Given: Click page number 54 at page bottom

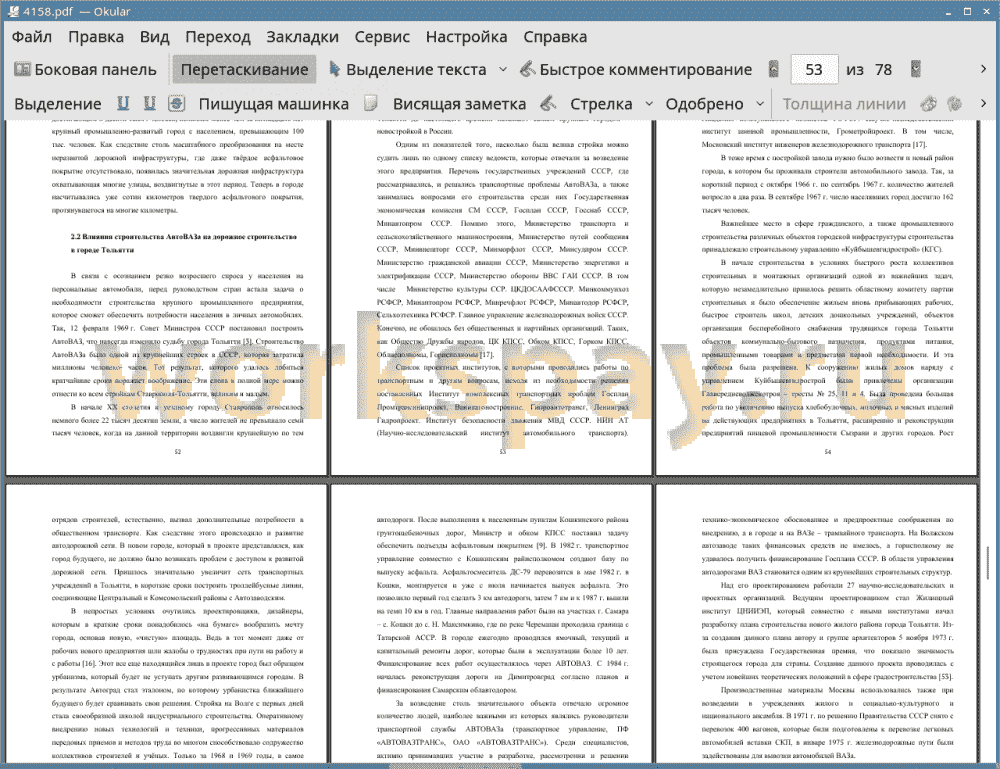Looking at the screenshot, I should pos(827,451).
